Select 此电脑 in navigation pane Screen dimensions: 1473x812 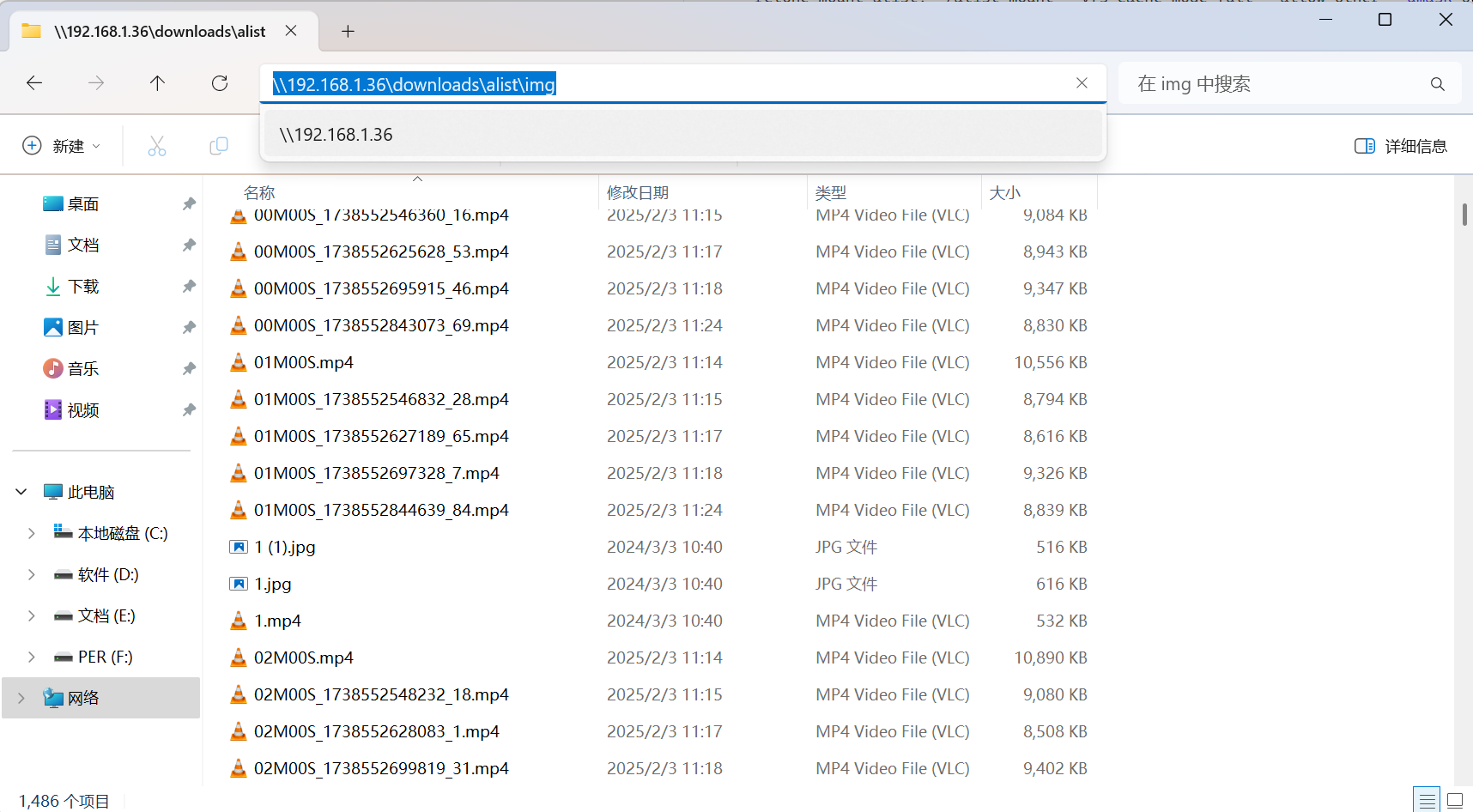79,492
